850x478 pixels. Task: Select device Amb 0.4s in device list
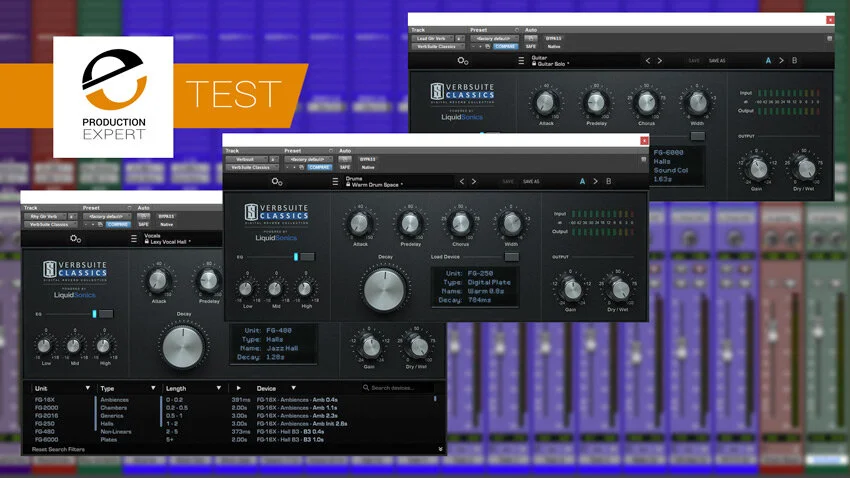tap(297, 400)
